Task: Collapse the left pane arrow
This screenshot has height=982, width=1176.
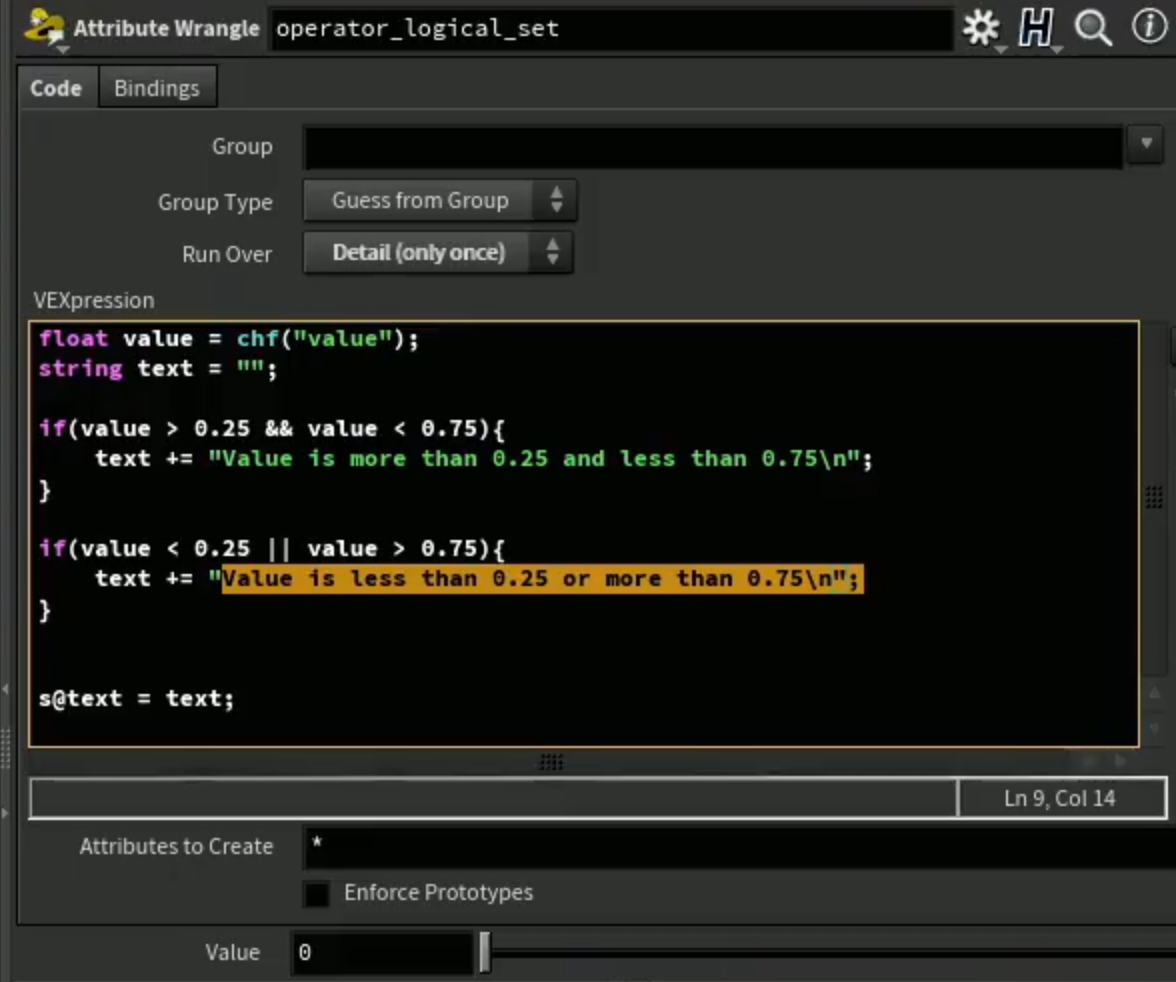Action: coord(5,689)
